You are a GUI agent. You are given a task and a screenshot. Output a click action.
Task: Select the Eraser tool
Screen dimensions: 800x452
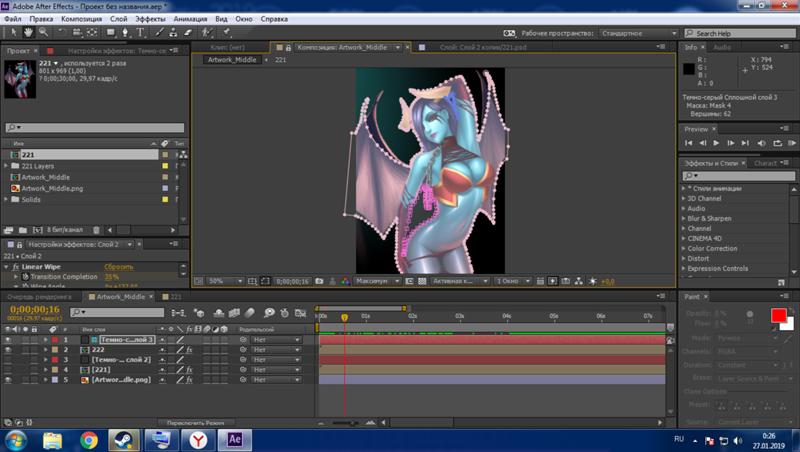188,32
